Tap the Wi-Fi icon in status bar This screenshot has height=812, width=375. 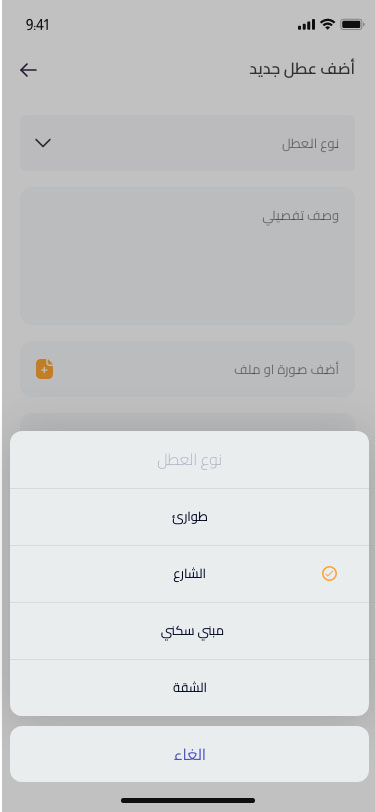click(x=327, y=24)
